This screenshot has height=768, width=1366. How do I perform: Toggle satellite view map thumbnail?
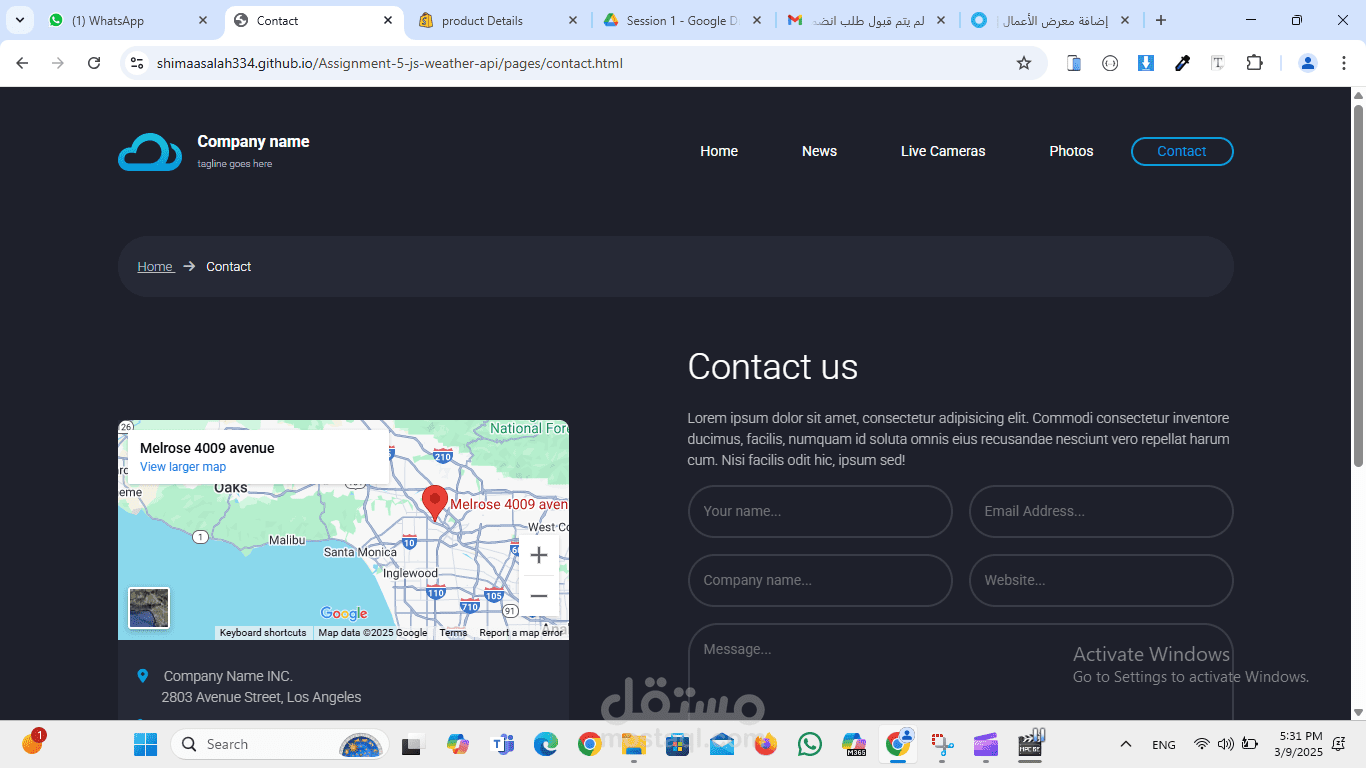[x=149, y=608]
